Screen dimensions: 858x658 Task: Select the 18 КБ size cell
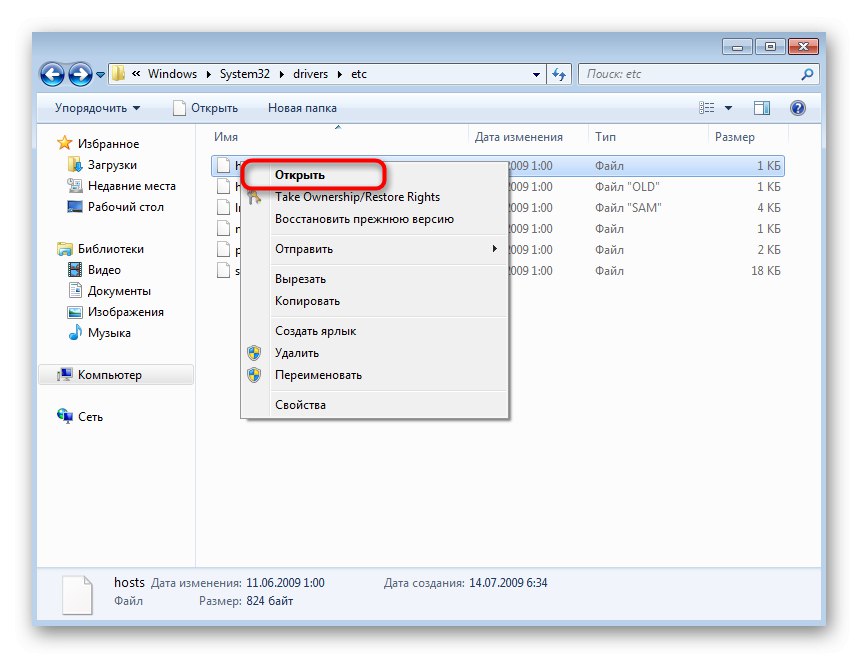pyautogui.click(x=766, y=271)
